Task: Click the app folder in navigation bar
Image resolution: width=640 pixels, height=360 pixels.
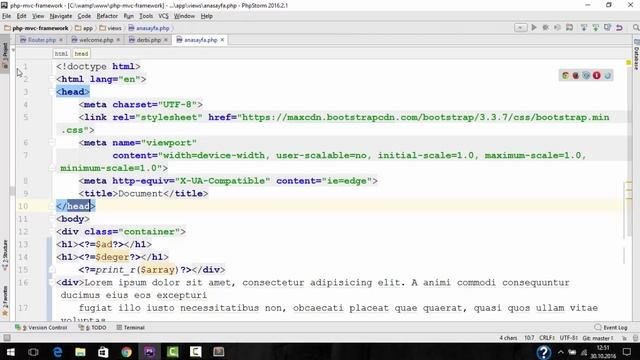Action: 84,28
